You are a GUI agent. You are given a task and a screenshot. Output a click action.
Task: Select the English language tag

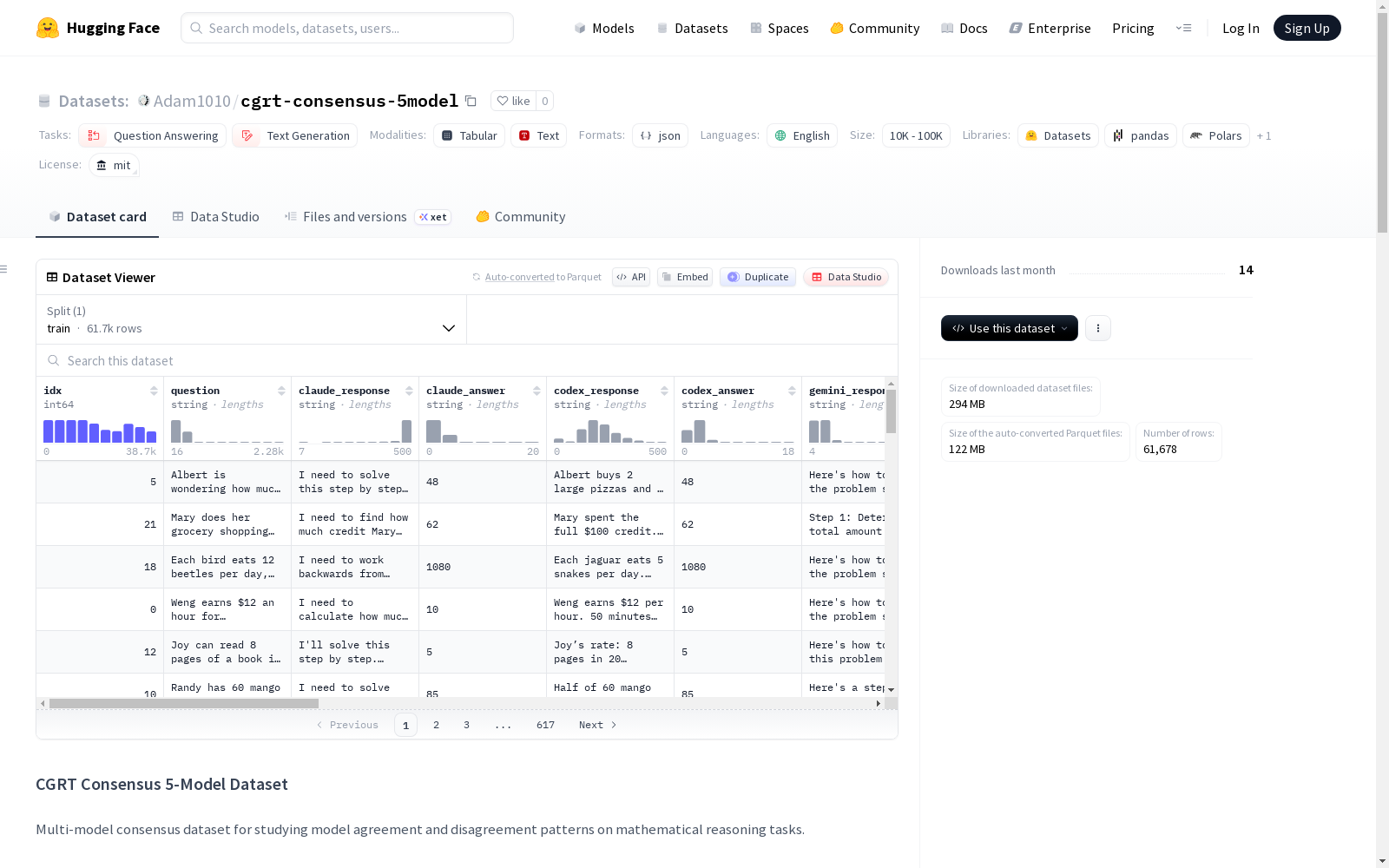coord(802,135)
